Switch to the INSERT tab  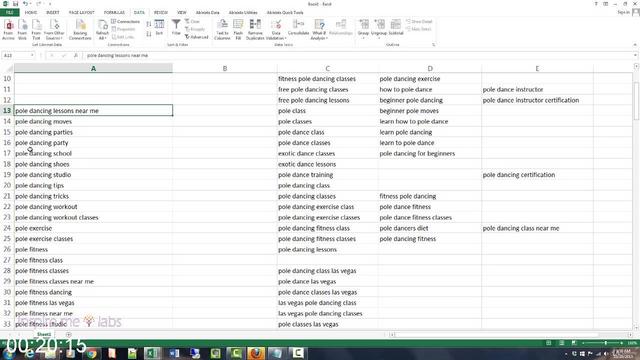[53, 13]
